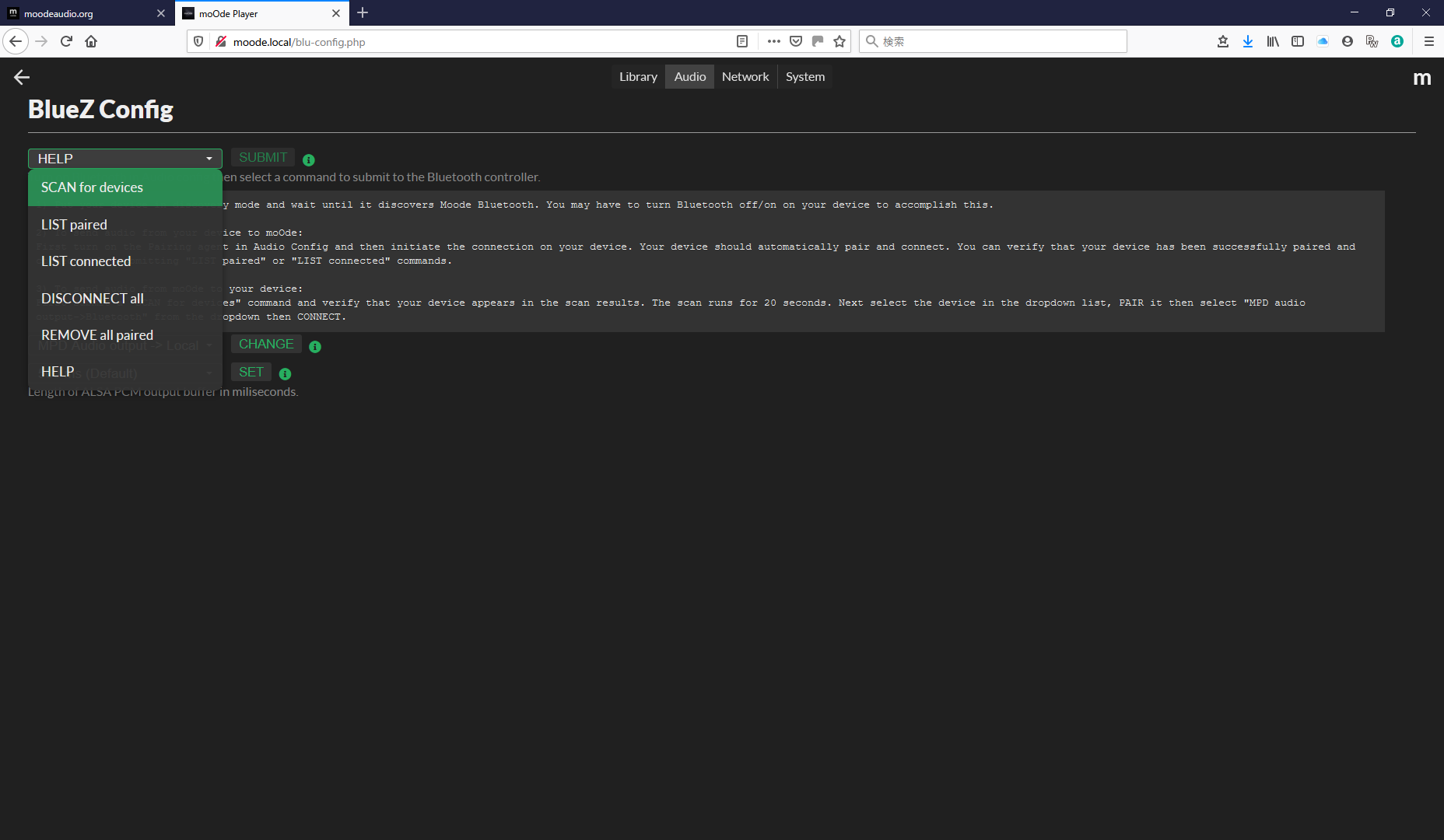Click the green 'a' extension icon
1444x840 pixels.
[1397, 41]
